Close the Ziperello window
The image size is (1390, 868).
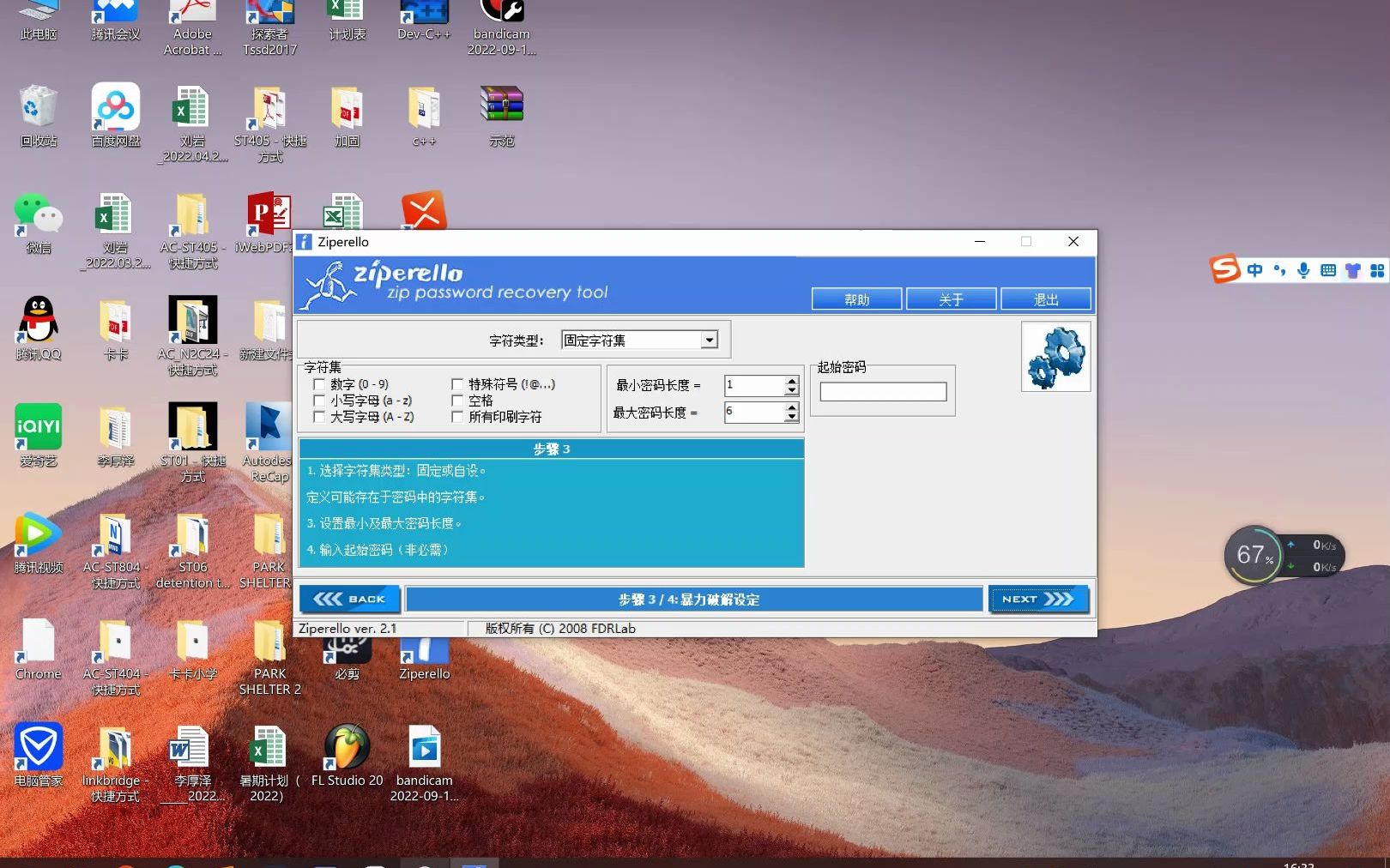coord(1073,242)
